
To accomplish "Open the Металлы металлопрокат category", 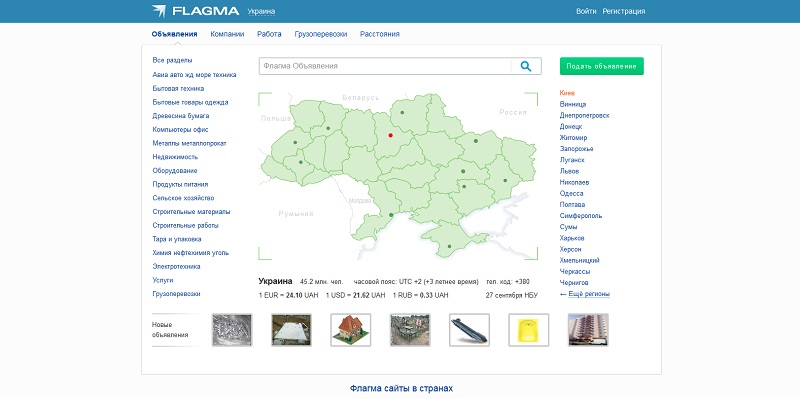I will pyautogui.click(x=189, y=143).
